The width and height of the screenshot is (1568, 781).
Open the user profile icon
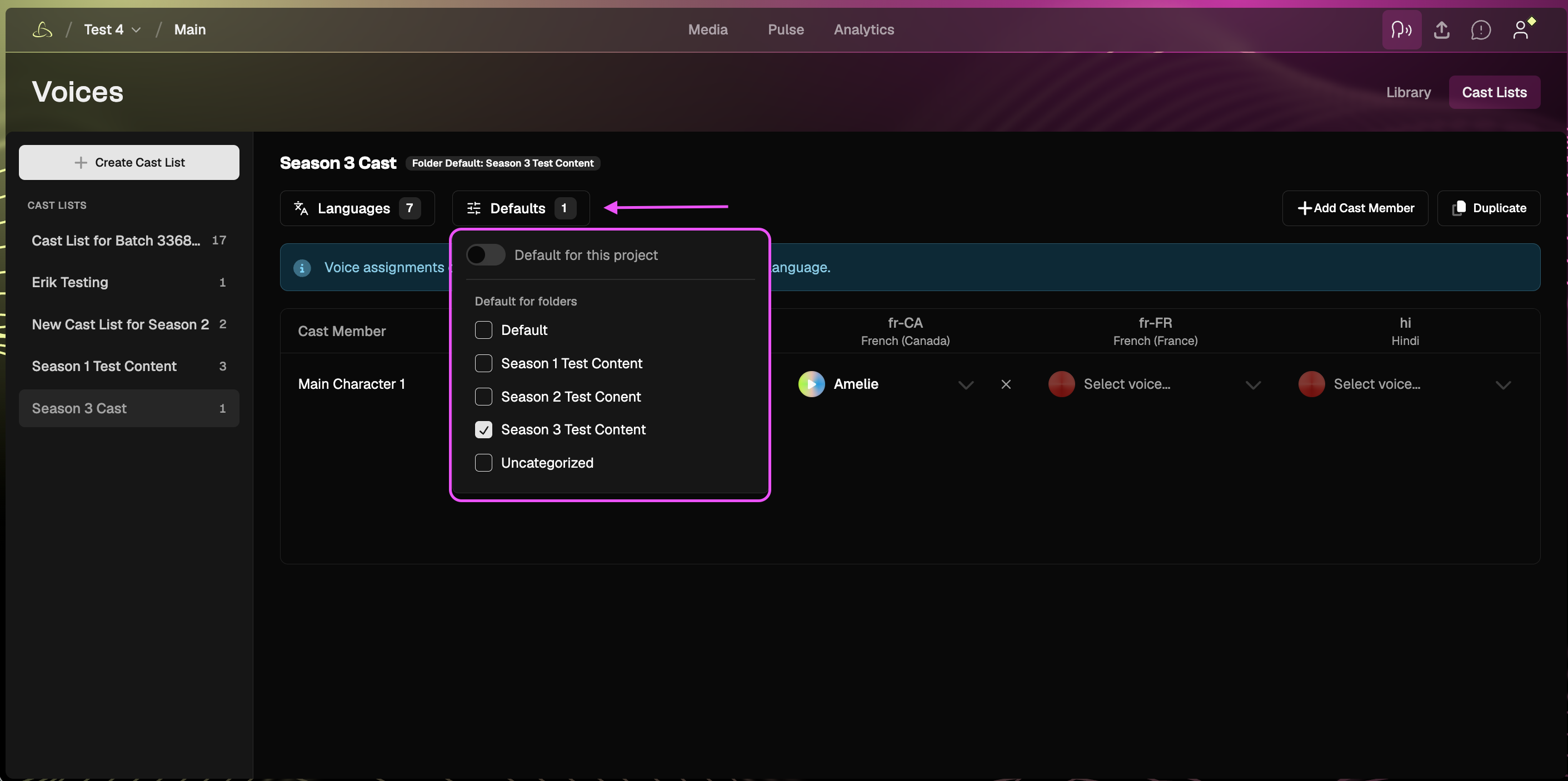coord(1521,29)
